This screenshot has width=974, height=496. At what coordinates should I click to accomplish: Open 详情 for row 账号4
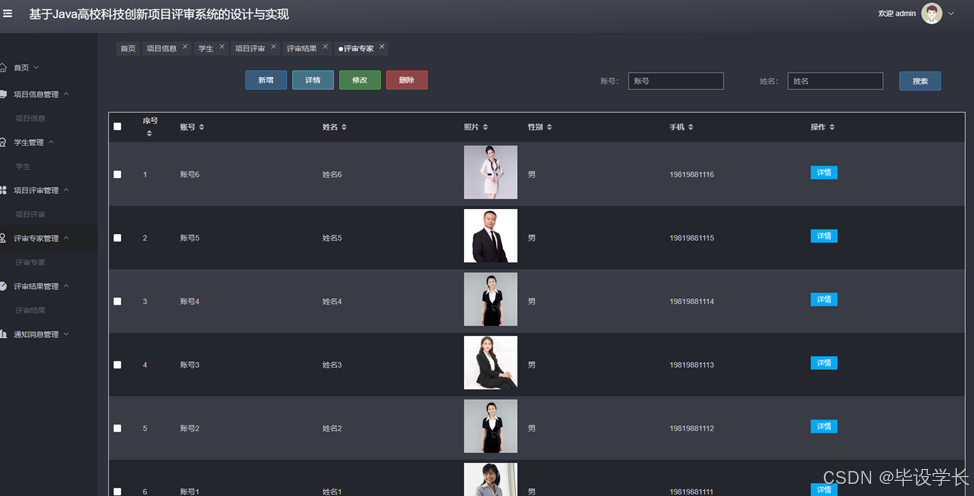coord(824,300)
